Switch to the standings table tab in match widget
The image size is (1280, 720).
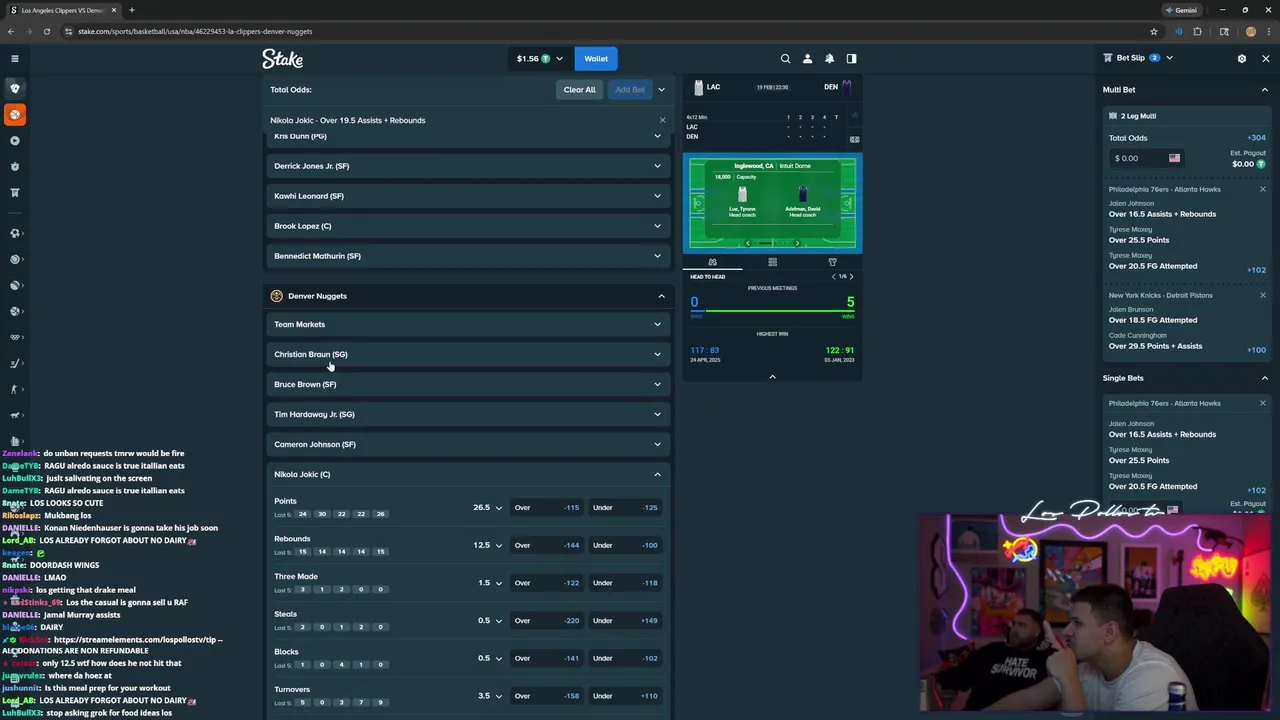(772, 262)
